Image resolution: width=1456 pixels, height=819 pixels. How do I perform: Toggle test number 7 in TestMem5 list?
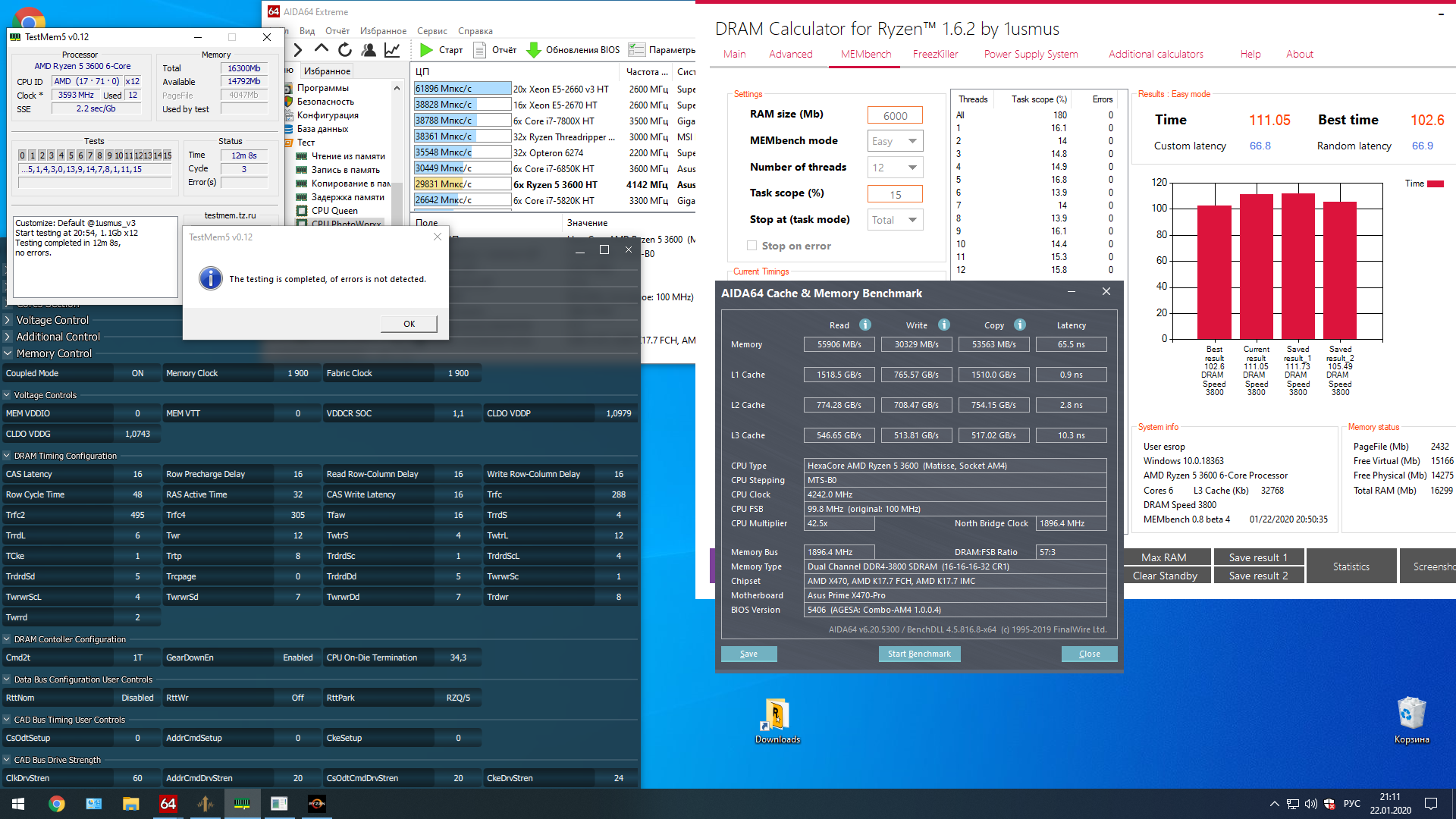89,155
